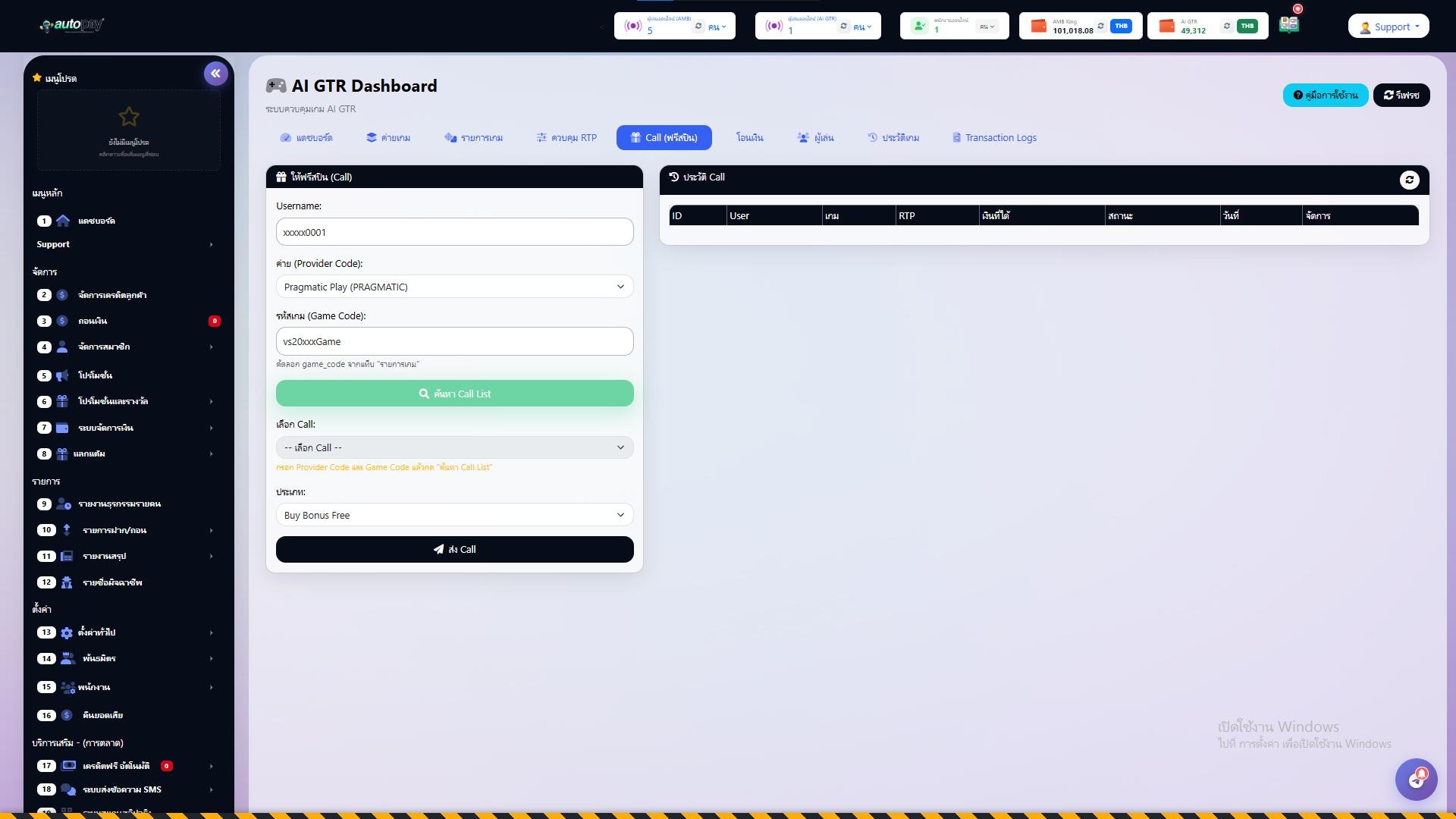The image size is (1456, 819).
Task: Collapse the sidebar with the double-chevron button
Action: pos(215,74)
